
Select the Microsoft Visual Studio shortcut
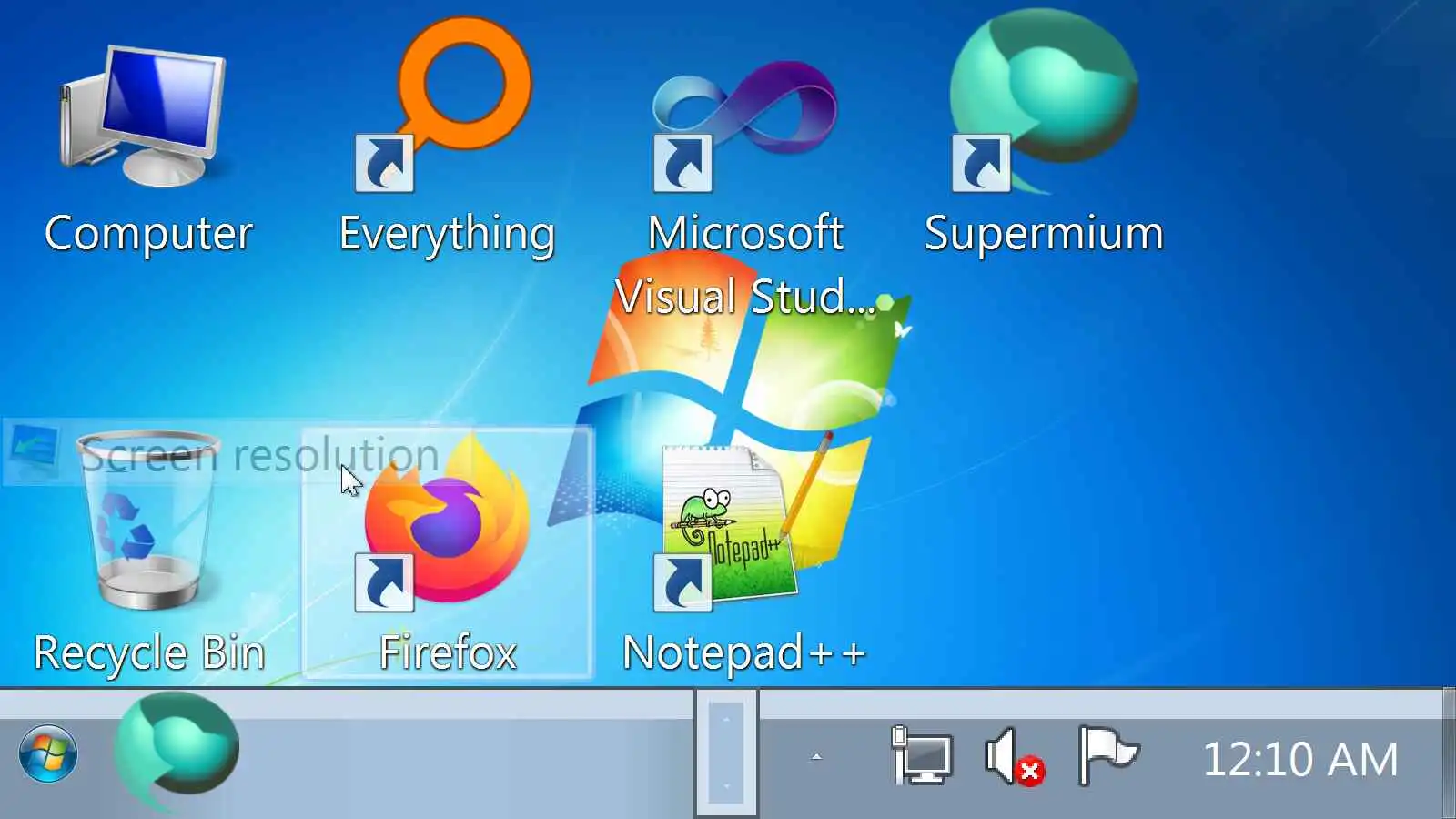(744, 125)
